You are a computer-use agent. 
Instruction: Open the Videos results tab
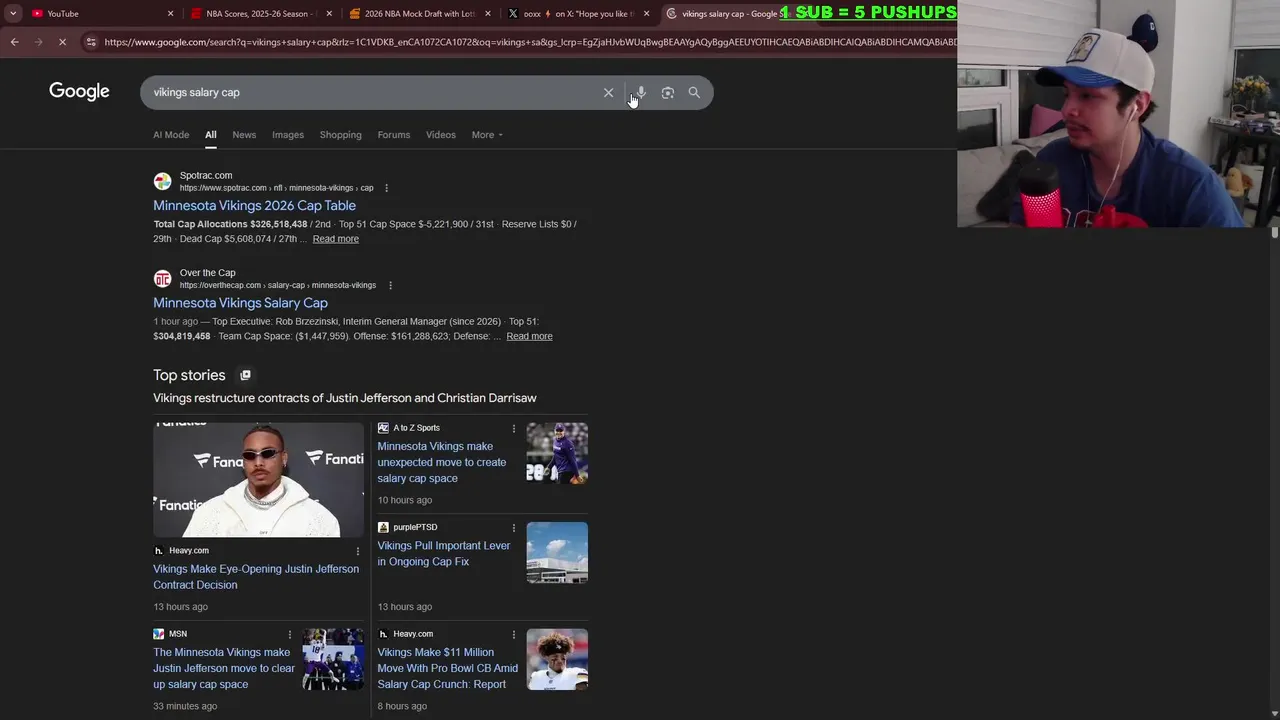pos(441,135)
